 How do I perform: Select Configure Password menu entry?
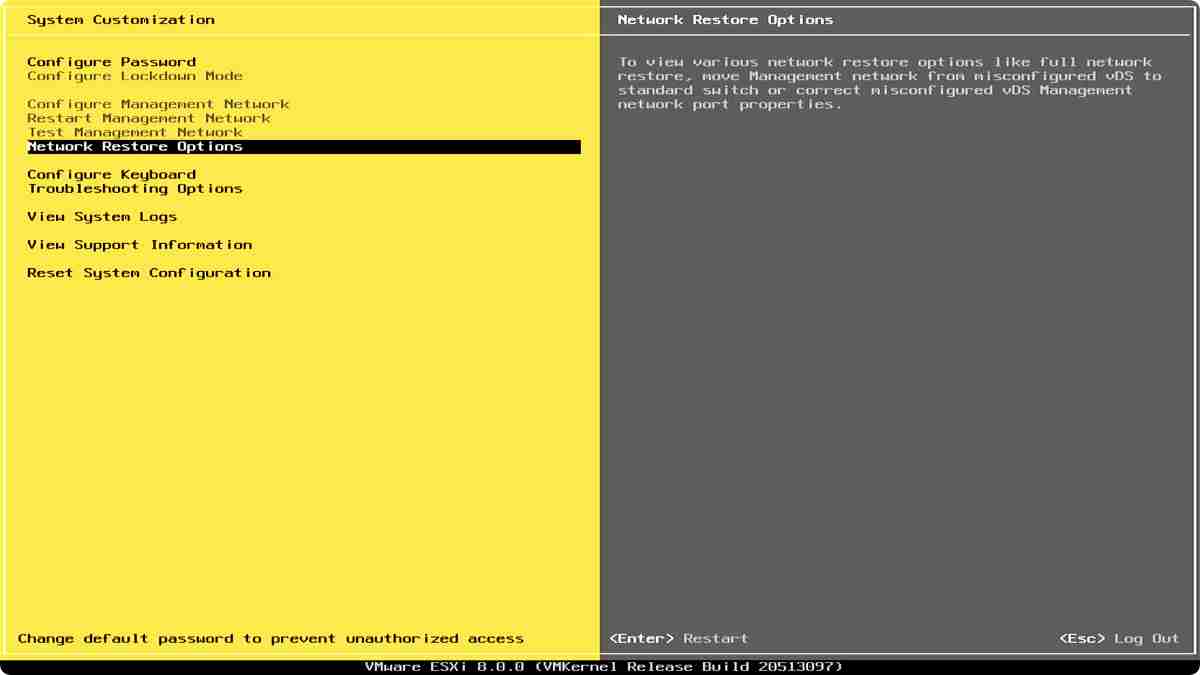point(111,62)
